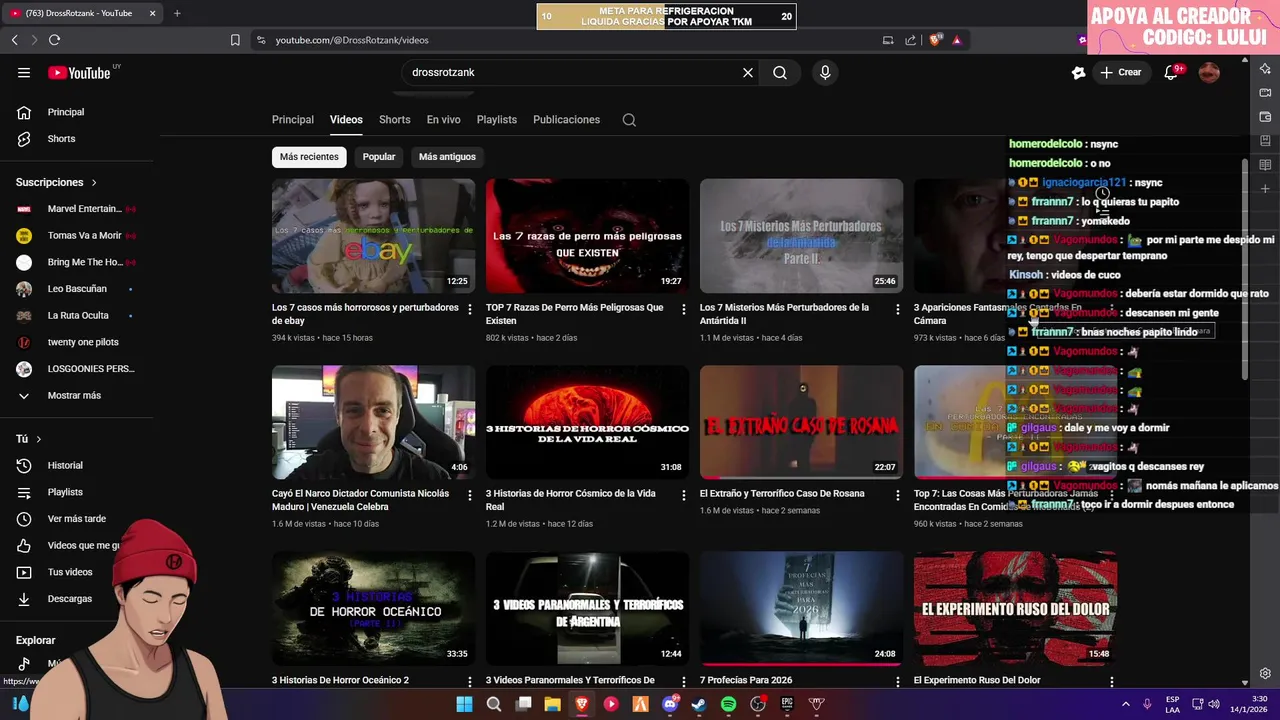Reload the page
The width and height of the screenshot is (1280, 720).
[x=54, y=40]
